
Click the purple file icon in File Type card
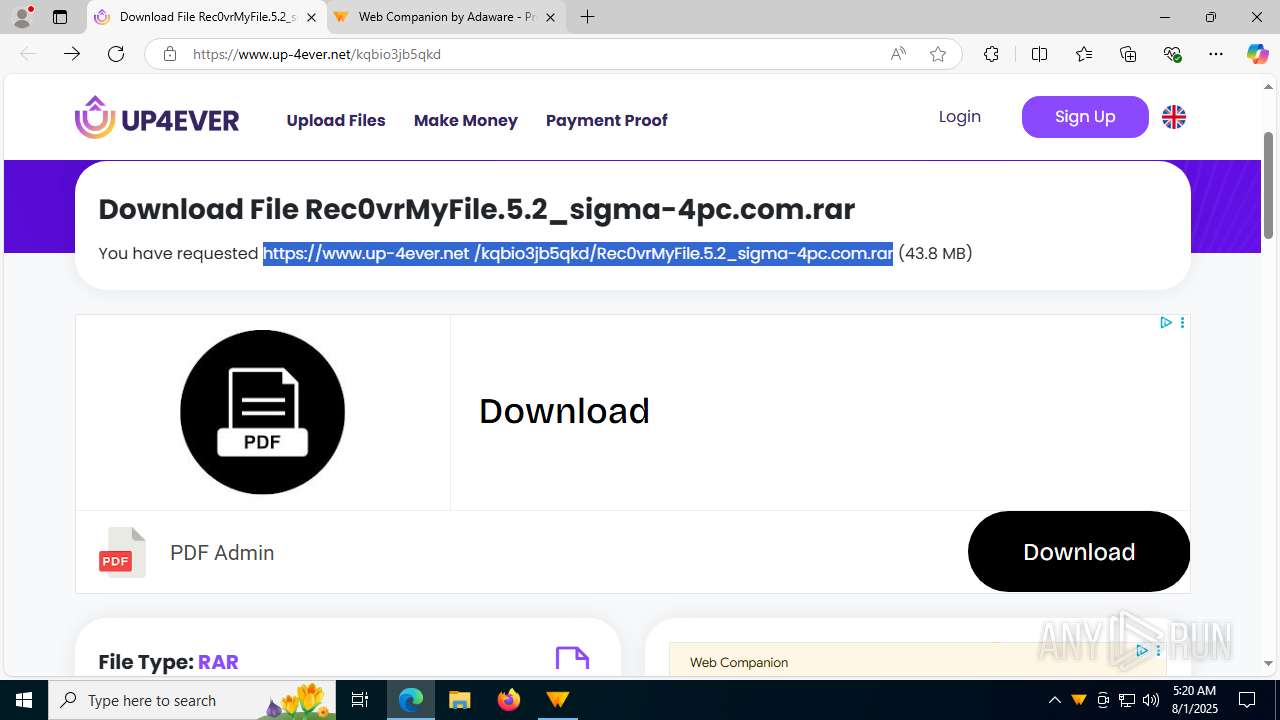point(572,660)
